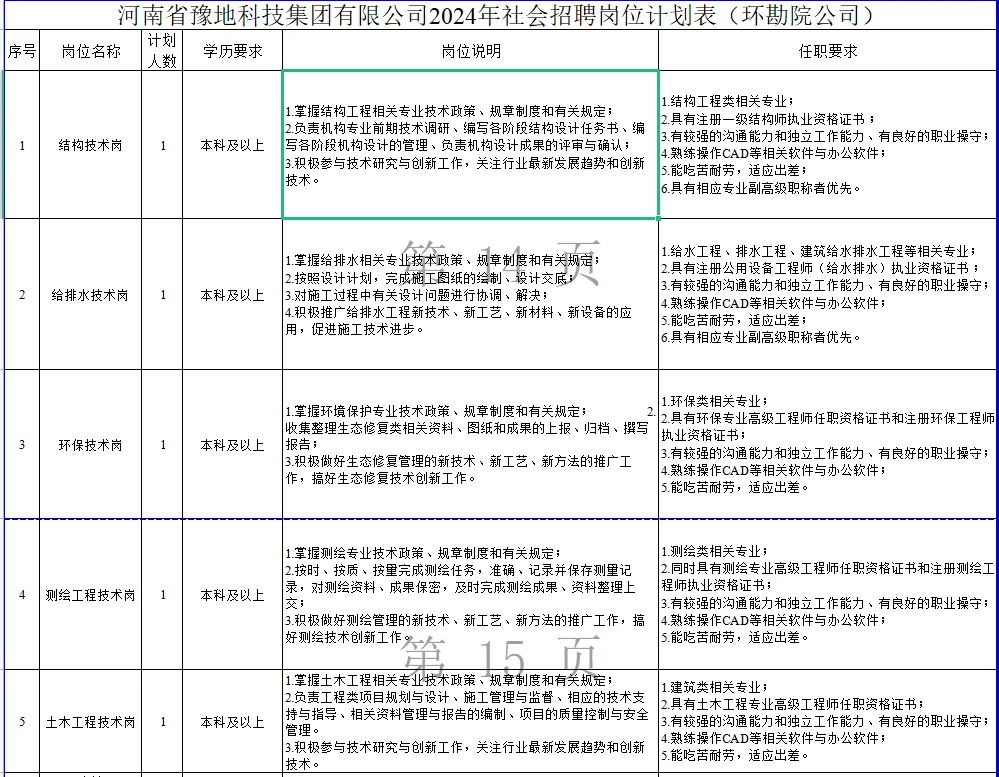Select the 学历要求 header cell
Viewport: 999px width, 777px height.
pos(233,50)
